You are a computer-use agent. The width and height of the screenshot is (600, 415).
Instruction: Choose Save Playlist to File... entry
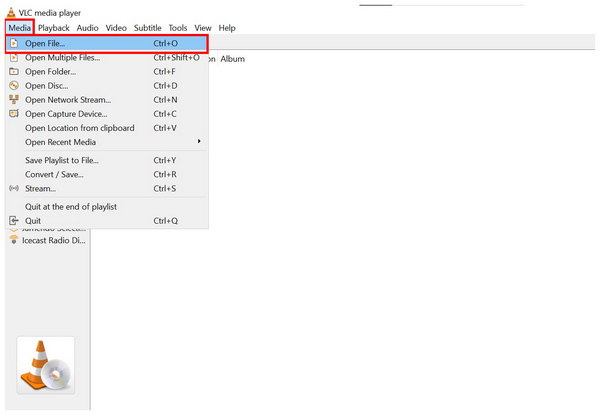(x=107, y=160)
